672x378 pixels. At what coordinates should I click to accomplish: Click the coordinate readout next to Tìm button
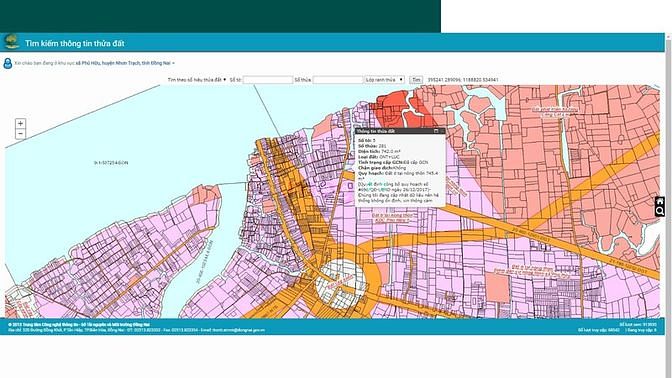pyautogui.click(x=463, y=80)
